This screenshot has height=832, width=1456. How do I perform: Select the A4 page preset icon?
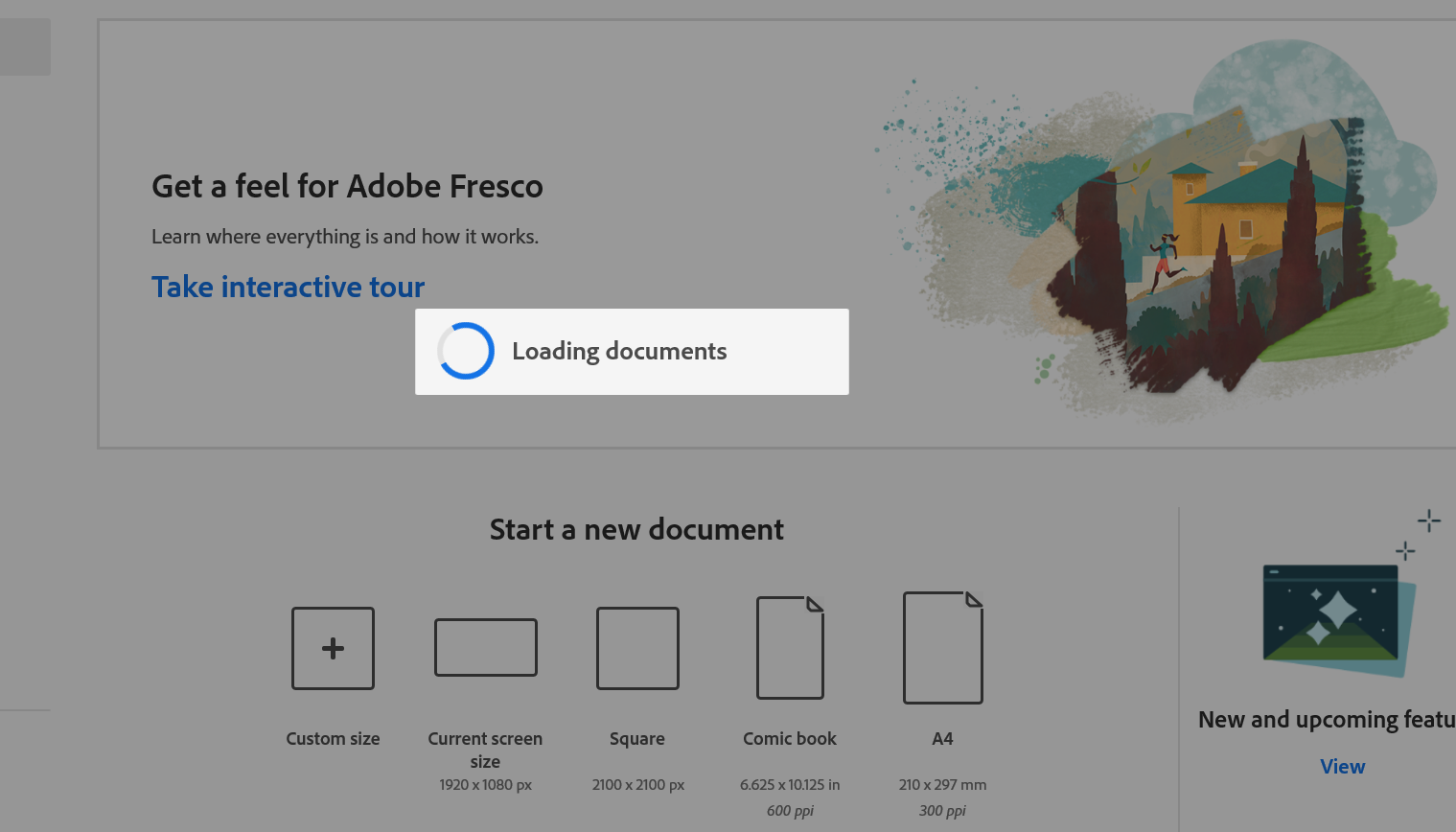pos(942,648)
